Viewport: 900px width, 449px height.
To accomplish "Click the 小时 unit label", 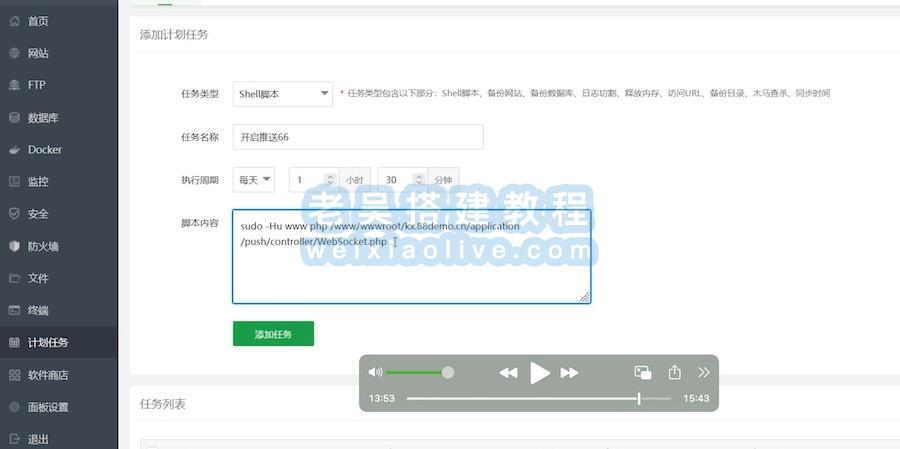I will 355,180.
